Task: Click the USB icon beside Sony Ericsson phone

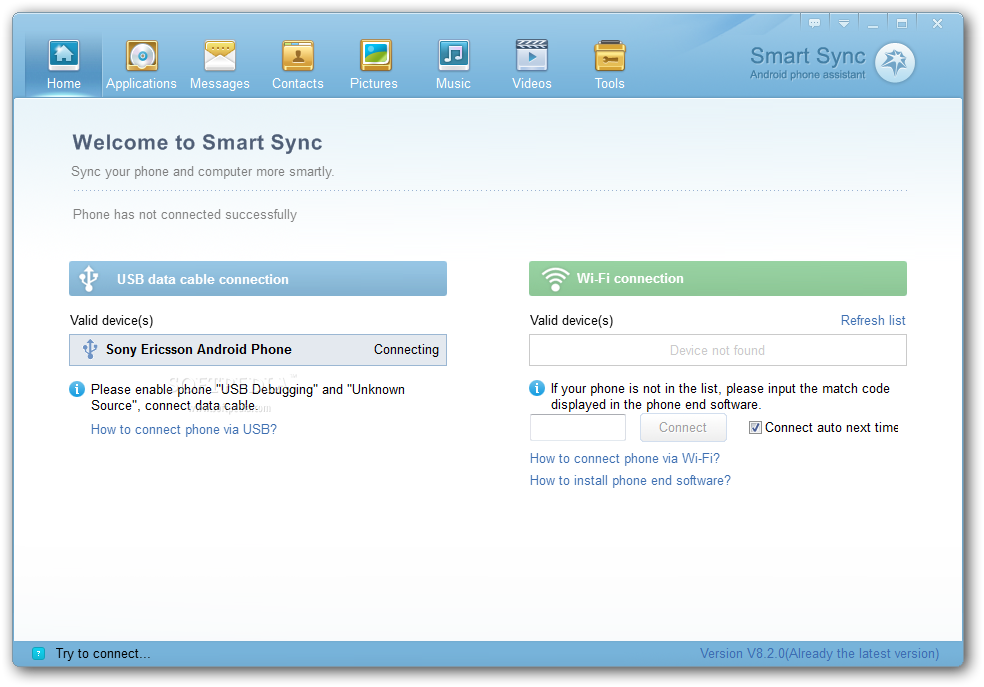Action: point(90,349)
